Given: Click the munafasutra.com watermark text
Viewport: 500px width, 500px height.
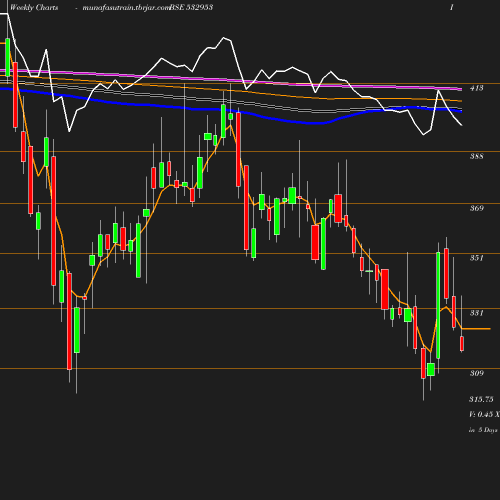Looking at the screenshot, I should [126, 8].
